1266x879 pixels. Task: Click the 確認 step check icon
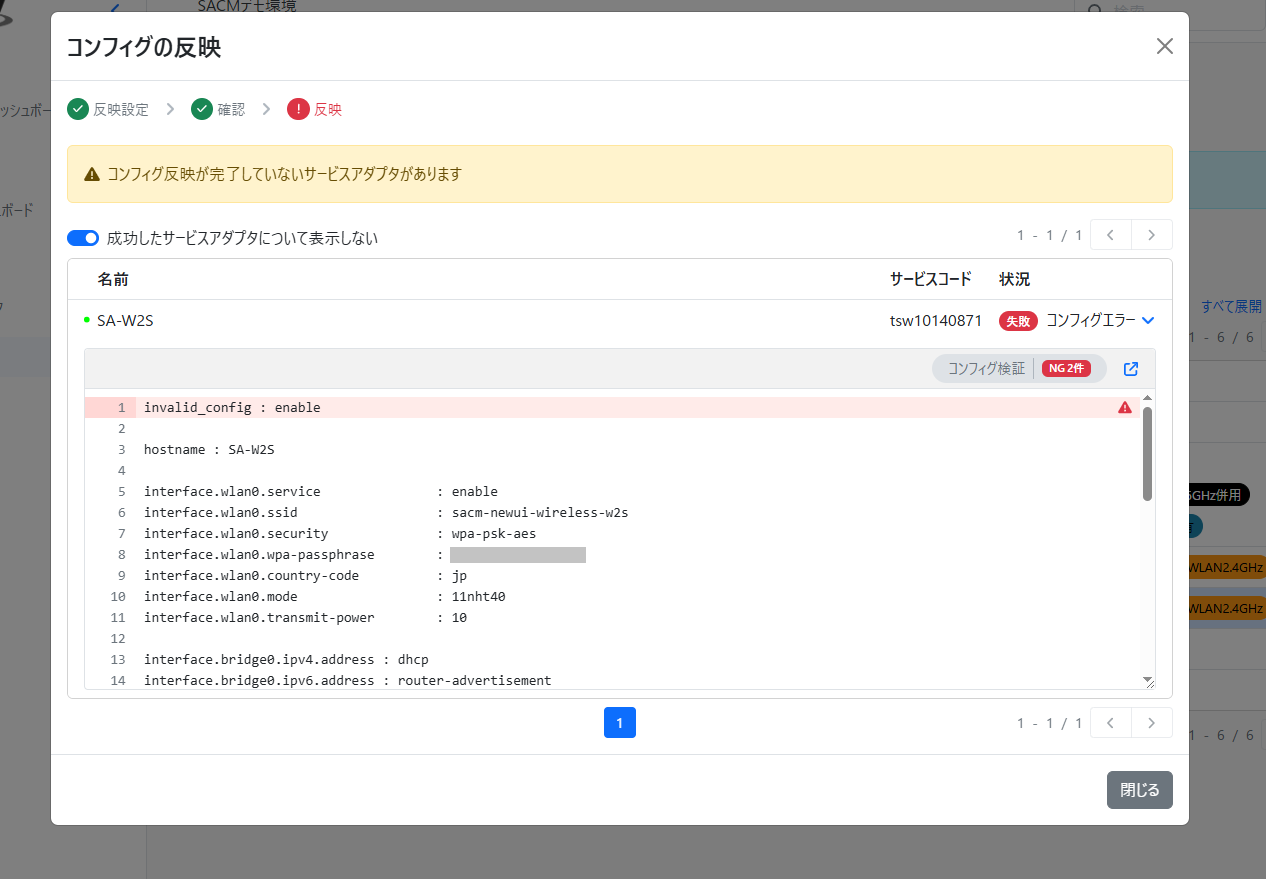(x=202, y=109)
